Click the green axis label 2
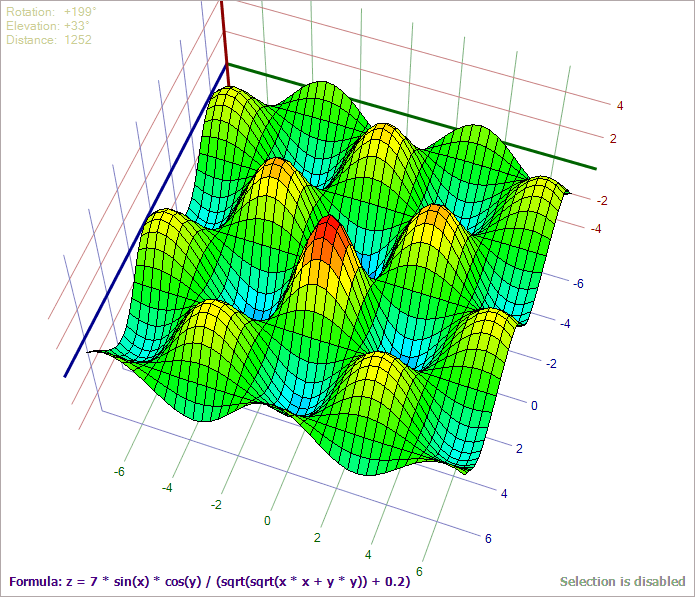This screenshot has height=597, width=695. [x=317, y=538]
